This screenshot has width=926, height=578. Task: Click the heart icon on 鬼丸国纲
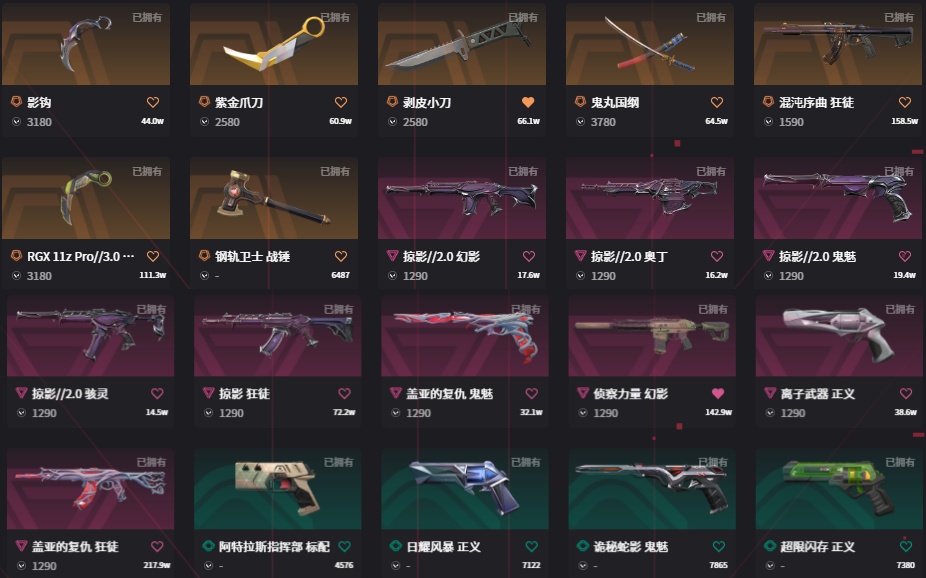click(717, 103)
